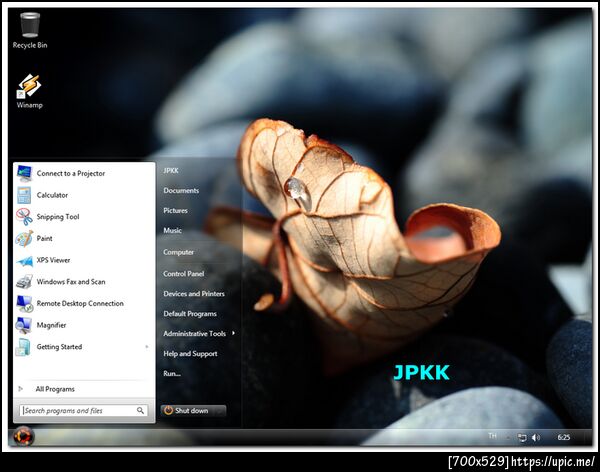Image resolution: width=600 pixels, height=472 pixels.
Task: Expand the Administrative Tools submenu arrow
Action: tap(233, 333)
